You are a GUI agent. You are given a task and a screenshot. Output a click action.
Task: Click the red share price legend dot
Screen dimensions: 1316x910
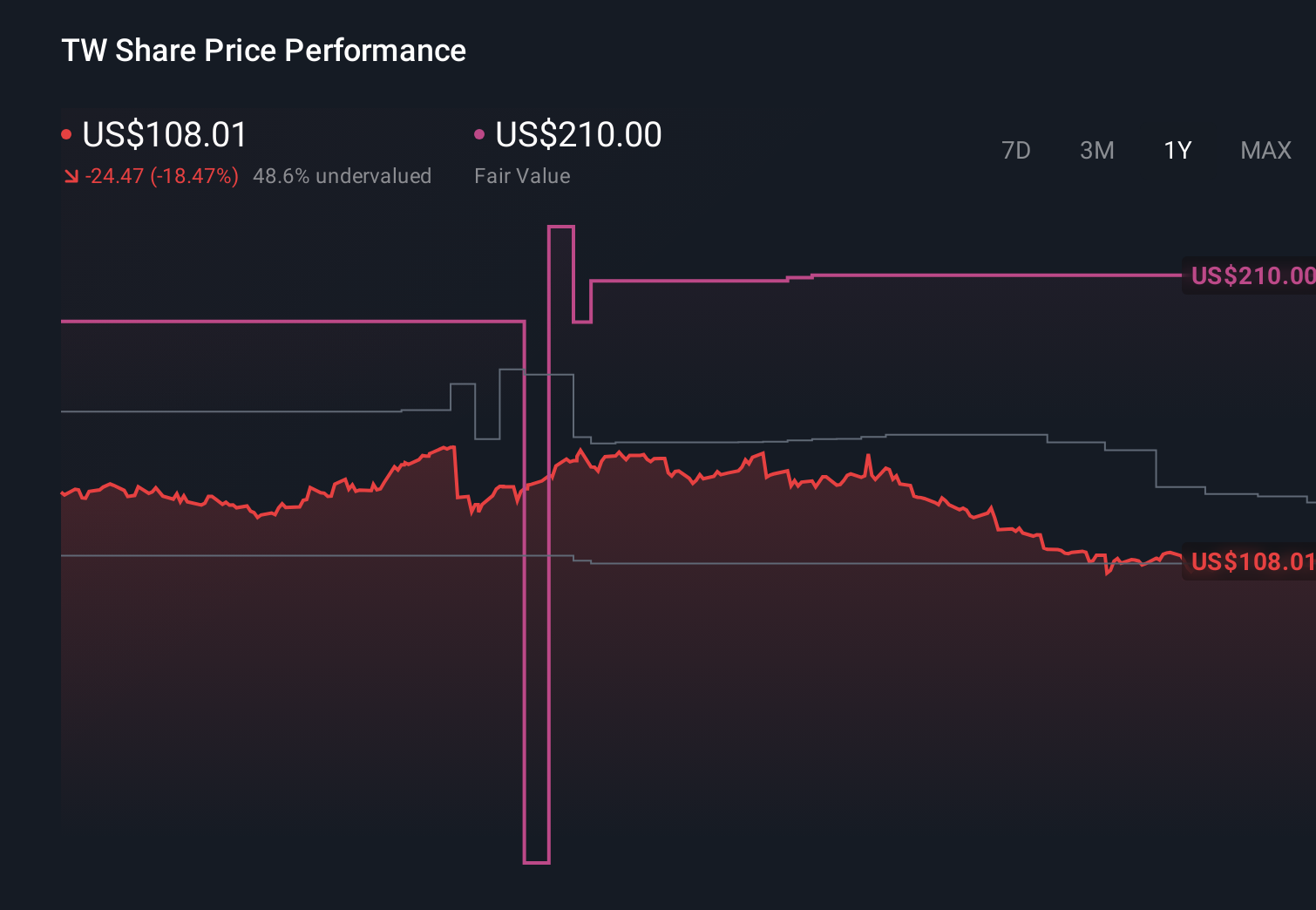click(x=67, y=132)
